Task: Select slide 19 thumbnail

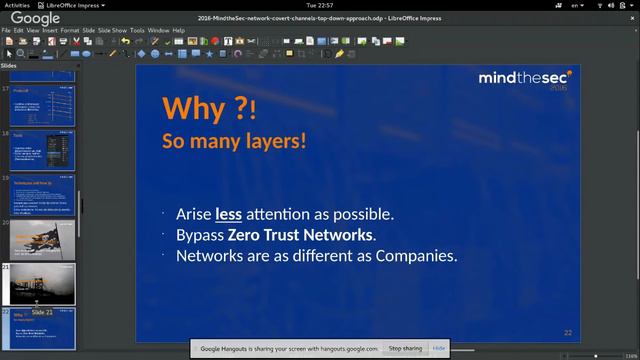Action: tap(42, 195)
